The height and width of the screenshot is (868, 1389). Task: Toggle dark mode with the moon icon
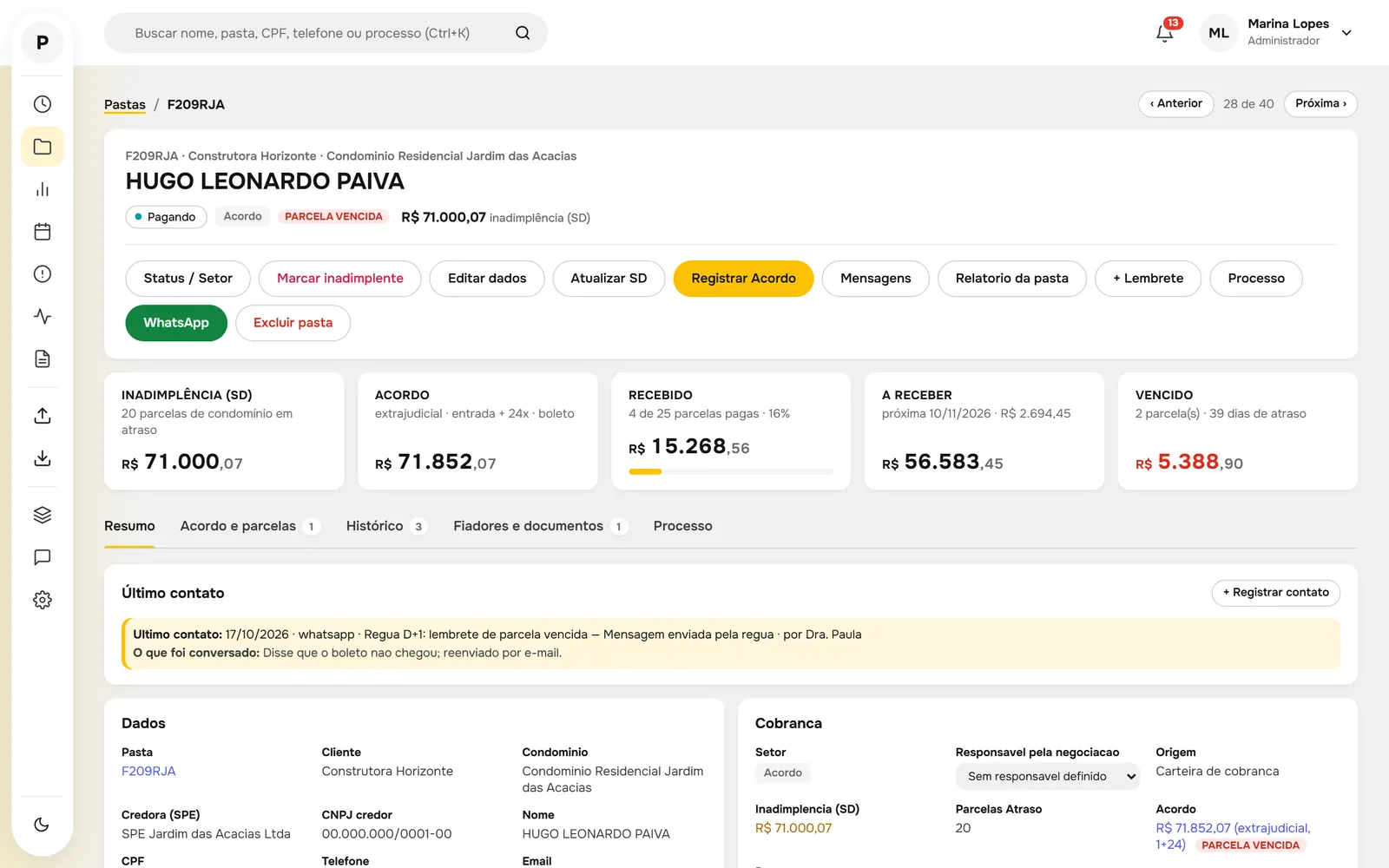point(42,825)
